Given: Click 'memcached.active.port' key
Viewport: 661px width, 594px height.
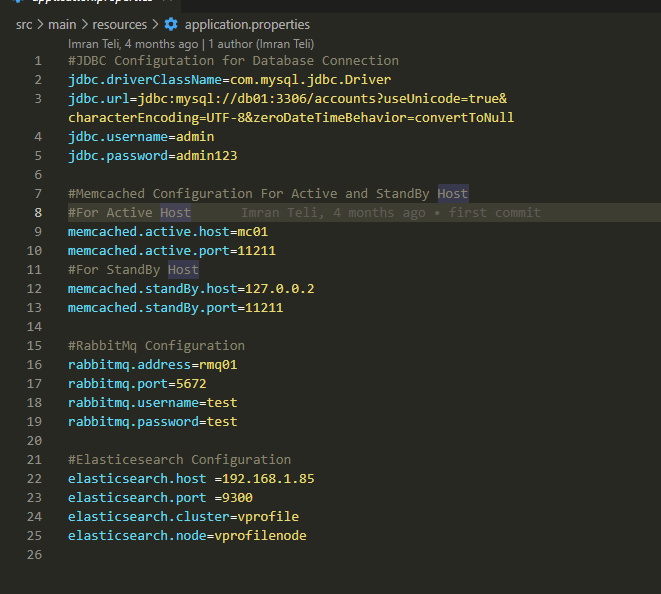Looking at the screenshot, I should [149, 250].
